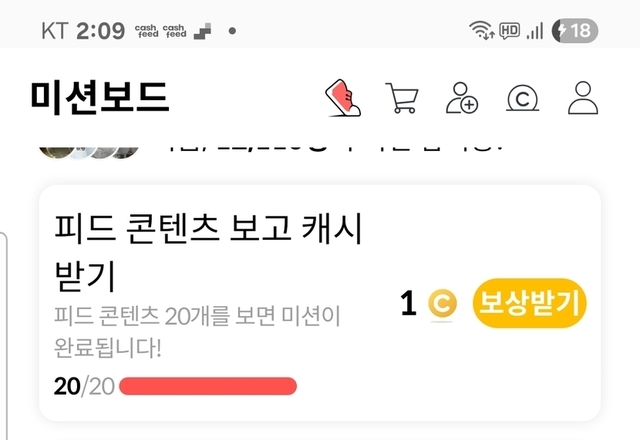Open the cash coin balance icon
The height and width of the screenshot is (440, 640).
[522, 98]
